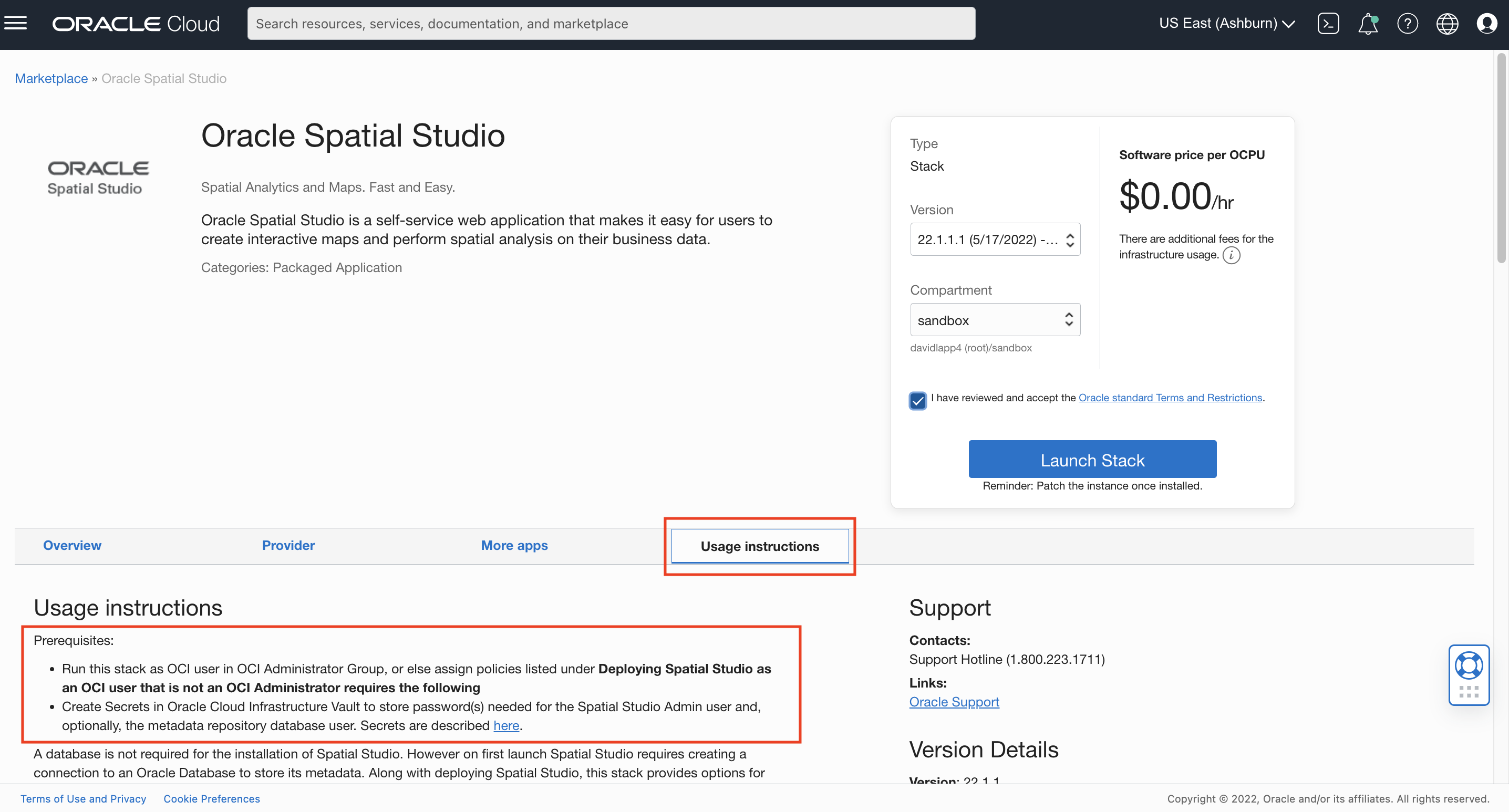Open the Compartment sandbox dropdown
This screenshot has width=1509, height=812.
pyautogui.click(x=995, y=320)
